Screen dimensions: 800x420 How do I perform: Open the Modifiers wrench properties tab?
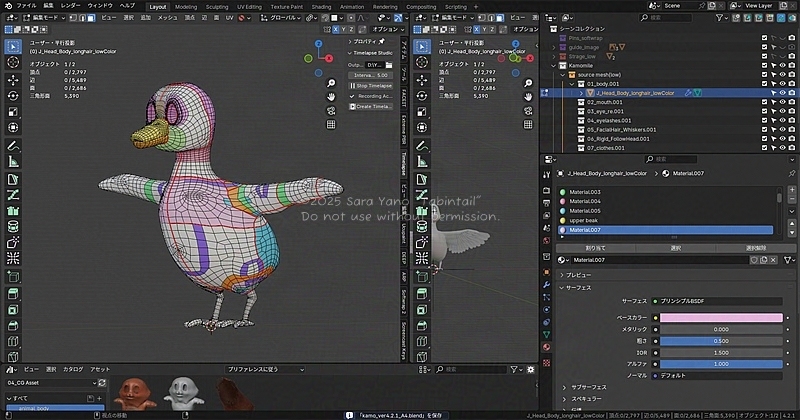tap(546, 284)
